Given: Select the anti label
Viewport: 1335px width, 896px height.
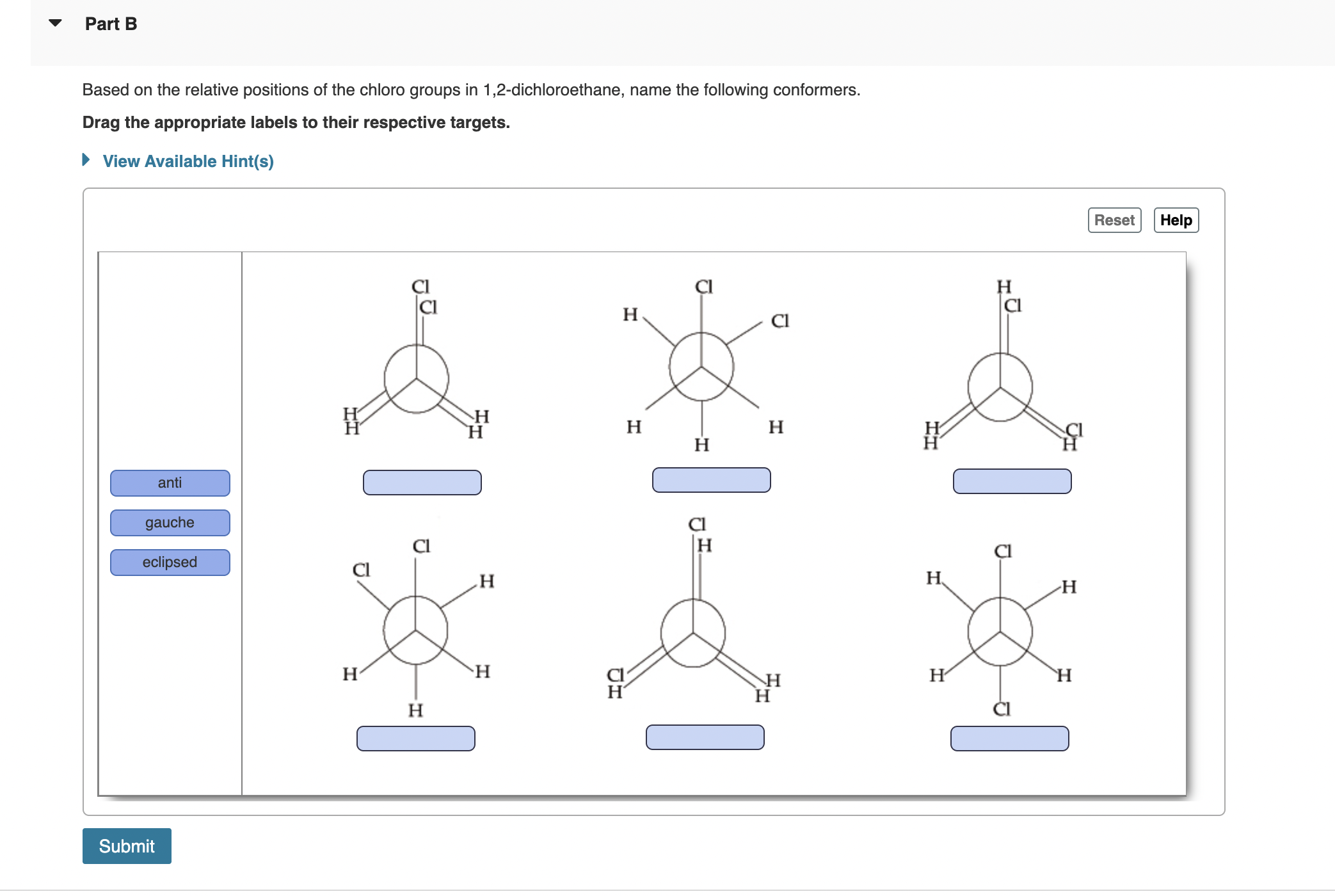Looking at the screenshot, I should [x=170, y=483].
